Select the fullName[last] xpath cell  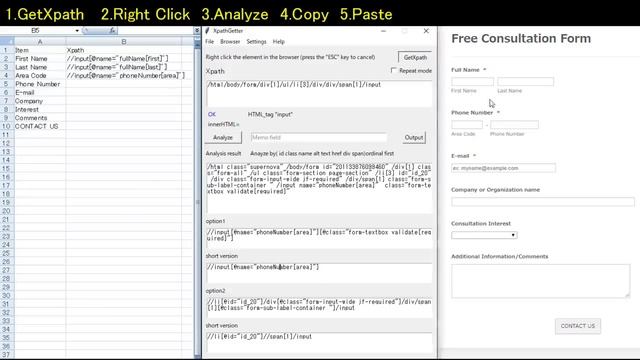point(124,67)
